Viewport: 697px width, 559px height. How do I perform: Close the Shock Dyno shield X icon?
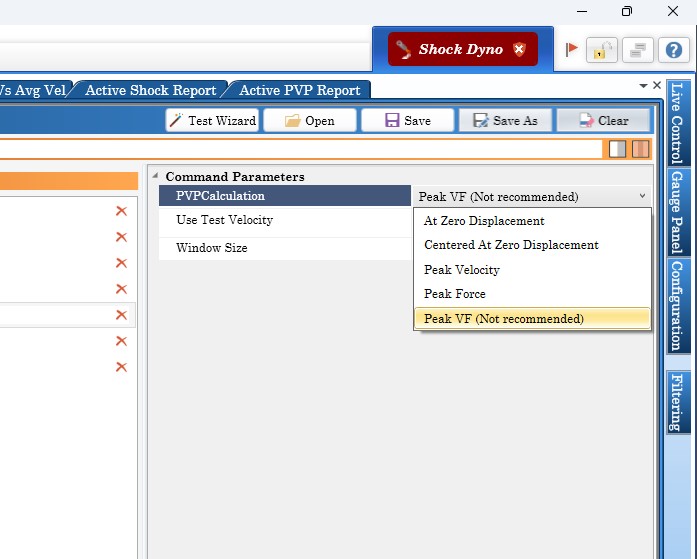[x=519, y=49]
